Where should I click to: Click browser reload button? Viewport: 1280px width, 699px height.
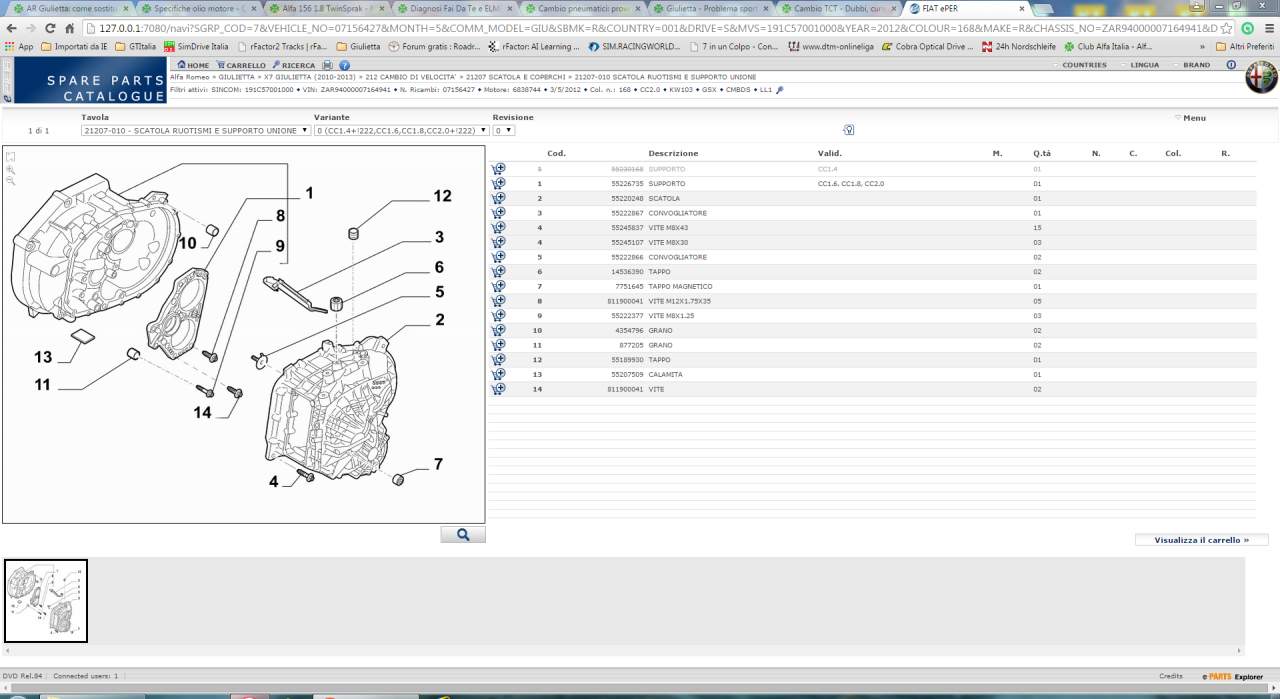click(50, 28)
